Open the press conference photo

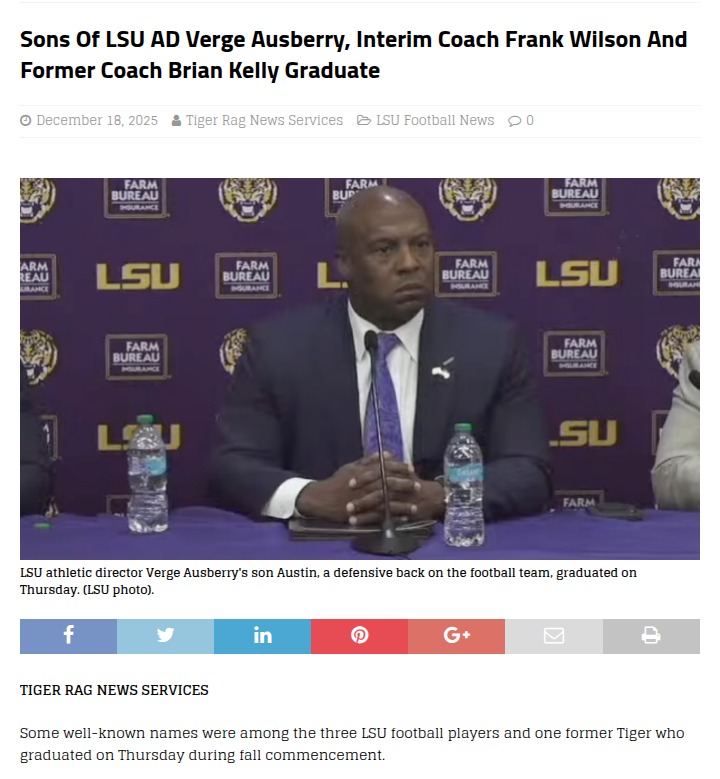360,368
